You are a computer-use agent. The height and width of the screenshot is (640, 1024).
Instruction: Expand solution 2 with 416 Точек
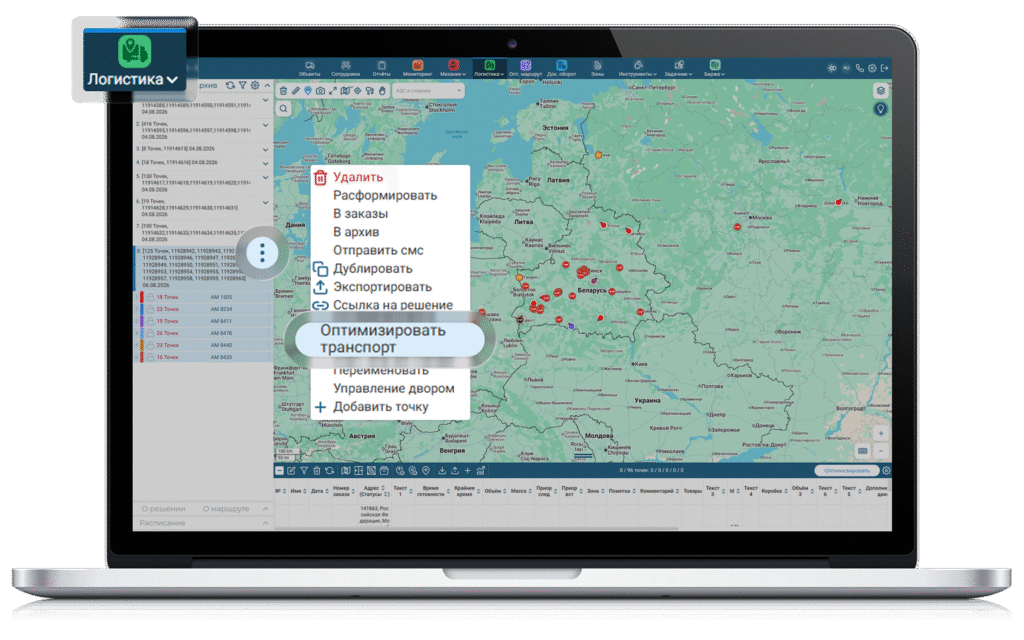click(265, 125)
